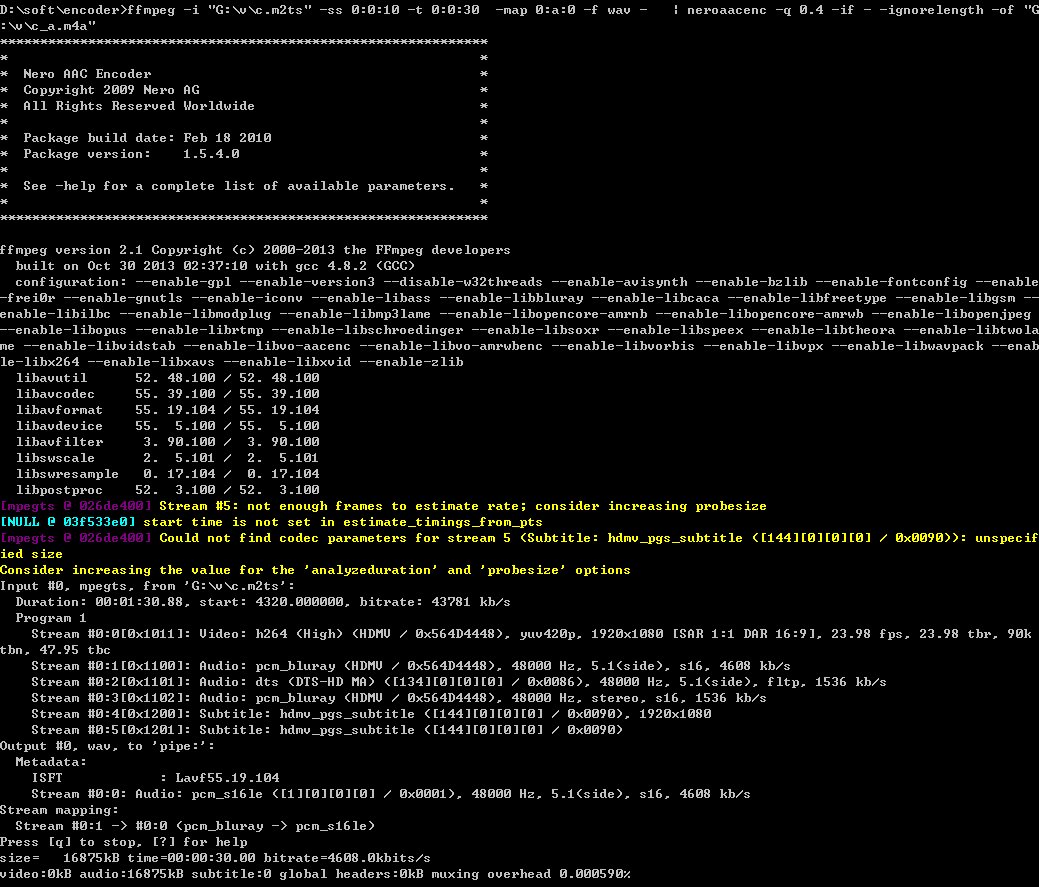
Task: Click 'Stream #0:0[0x1011]: Video: h264' line
Action: (x=531, y=634)
